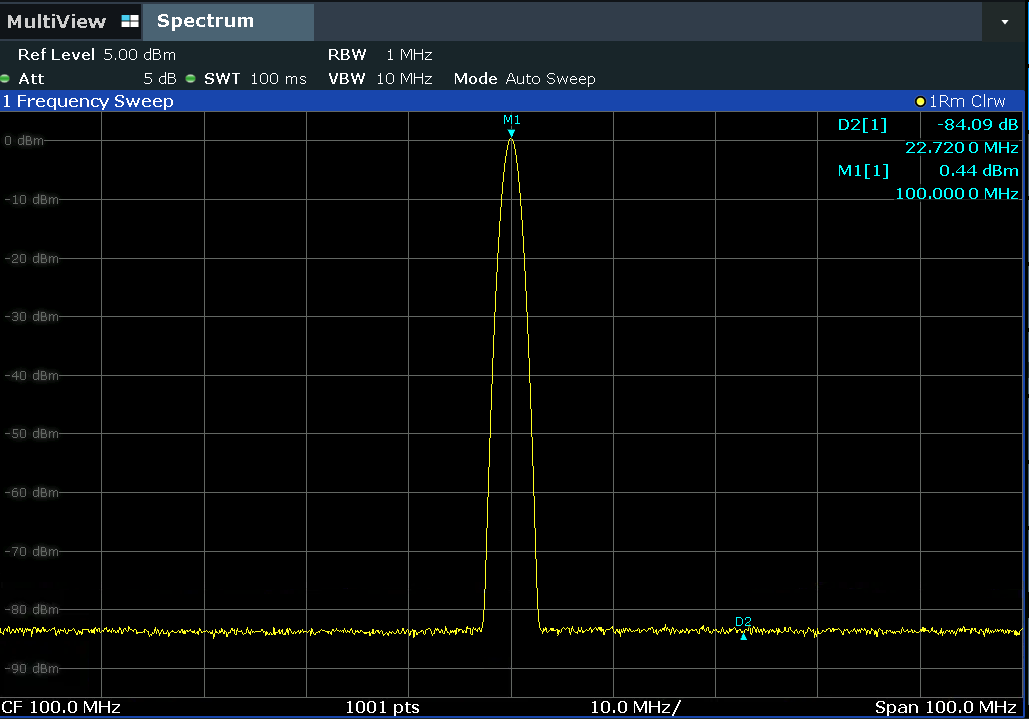This screenshot has height=719, width=1029.
Task: Click the -20 dBm axis label
Action: click(31, 258)
